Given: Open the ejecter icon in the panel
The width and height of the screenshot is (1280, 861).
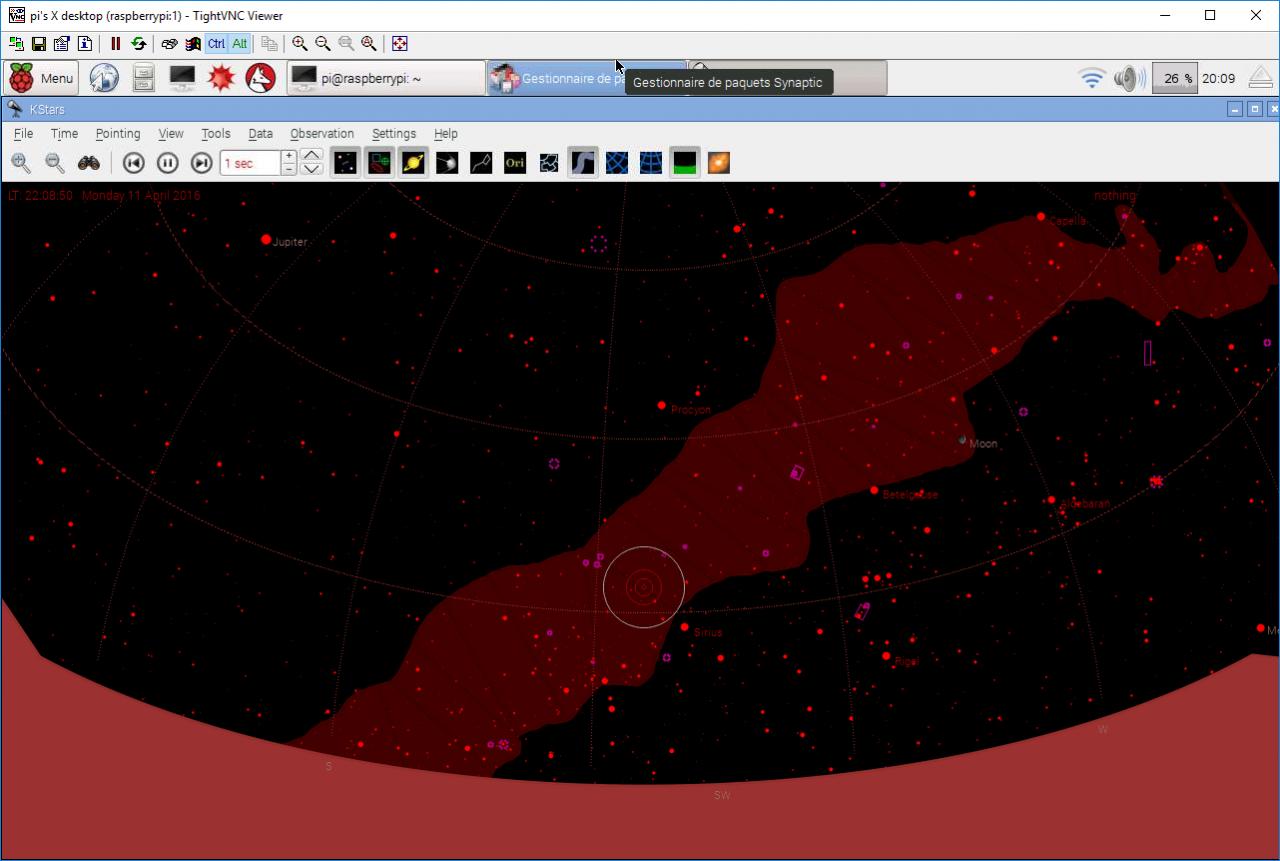Looking at the screenshot, I should [1260, 78].
